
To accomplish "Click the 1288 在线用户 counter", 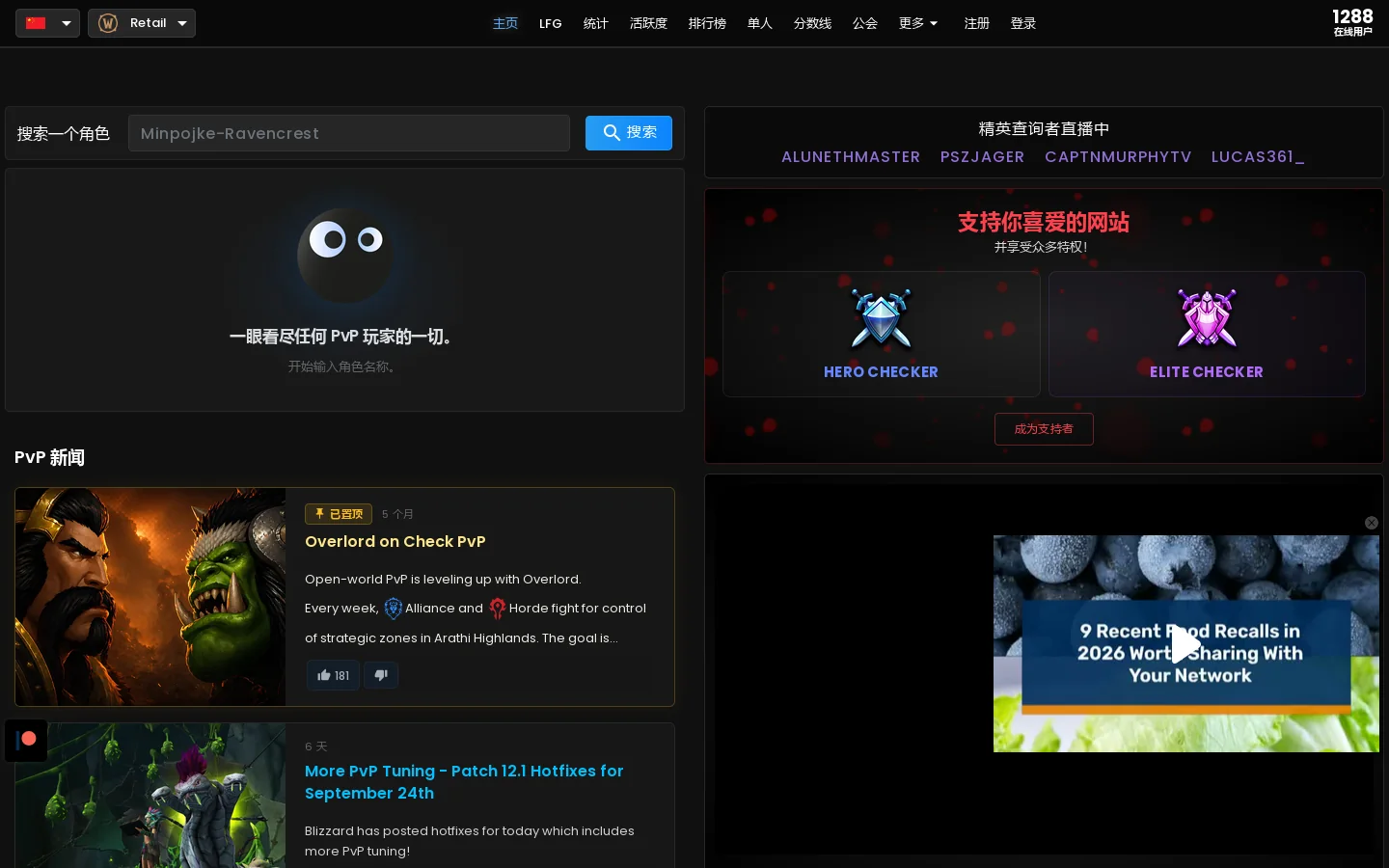I will (x=1352, y=22).
